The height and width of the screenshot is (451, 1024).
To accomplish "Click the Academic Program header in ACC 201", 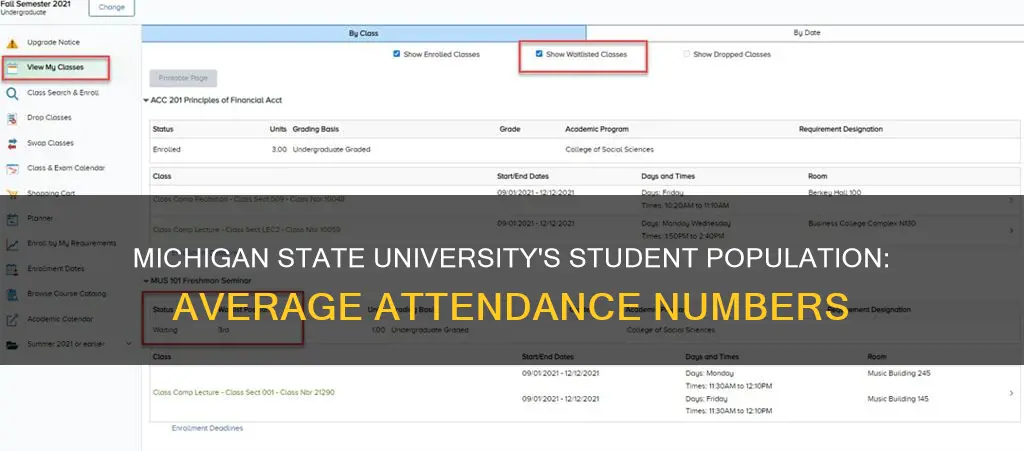I will [x=597, y=129].
